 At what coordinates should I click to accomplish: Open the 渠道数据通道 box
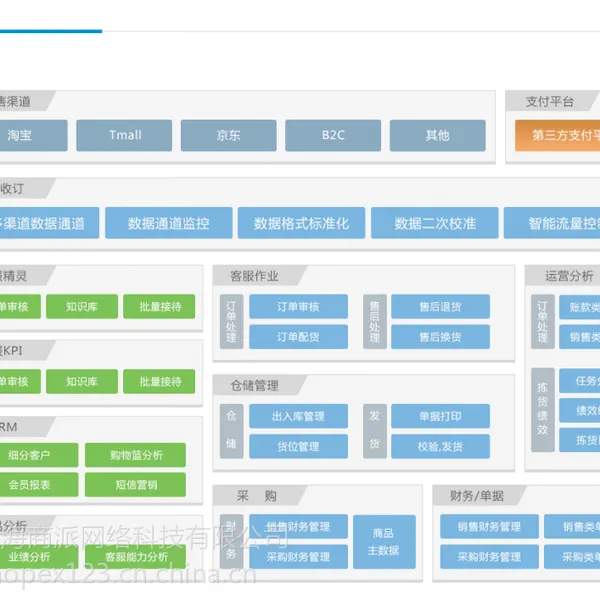pos(49,223)
